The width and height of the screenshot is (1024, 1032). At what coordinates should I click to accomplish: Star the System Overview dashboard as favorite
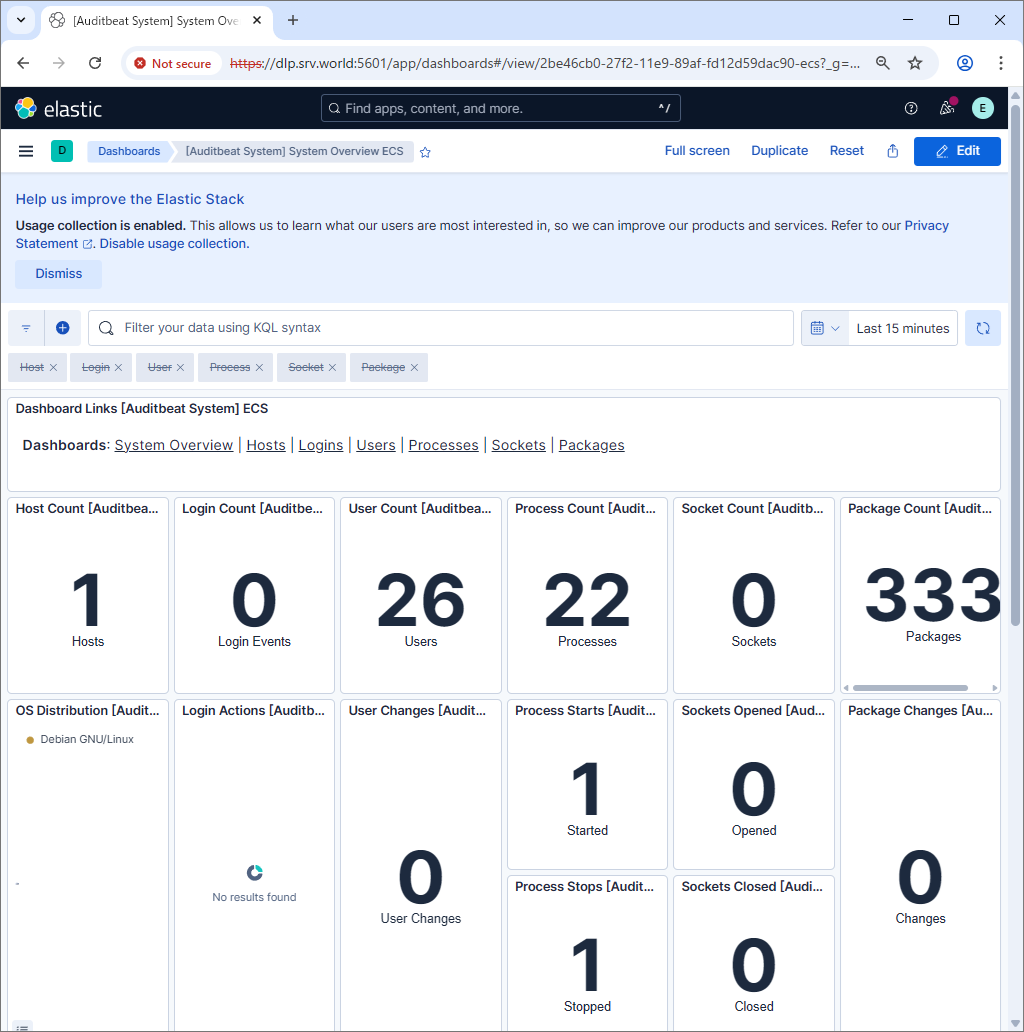coord(425,152)
